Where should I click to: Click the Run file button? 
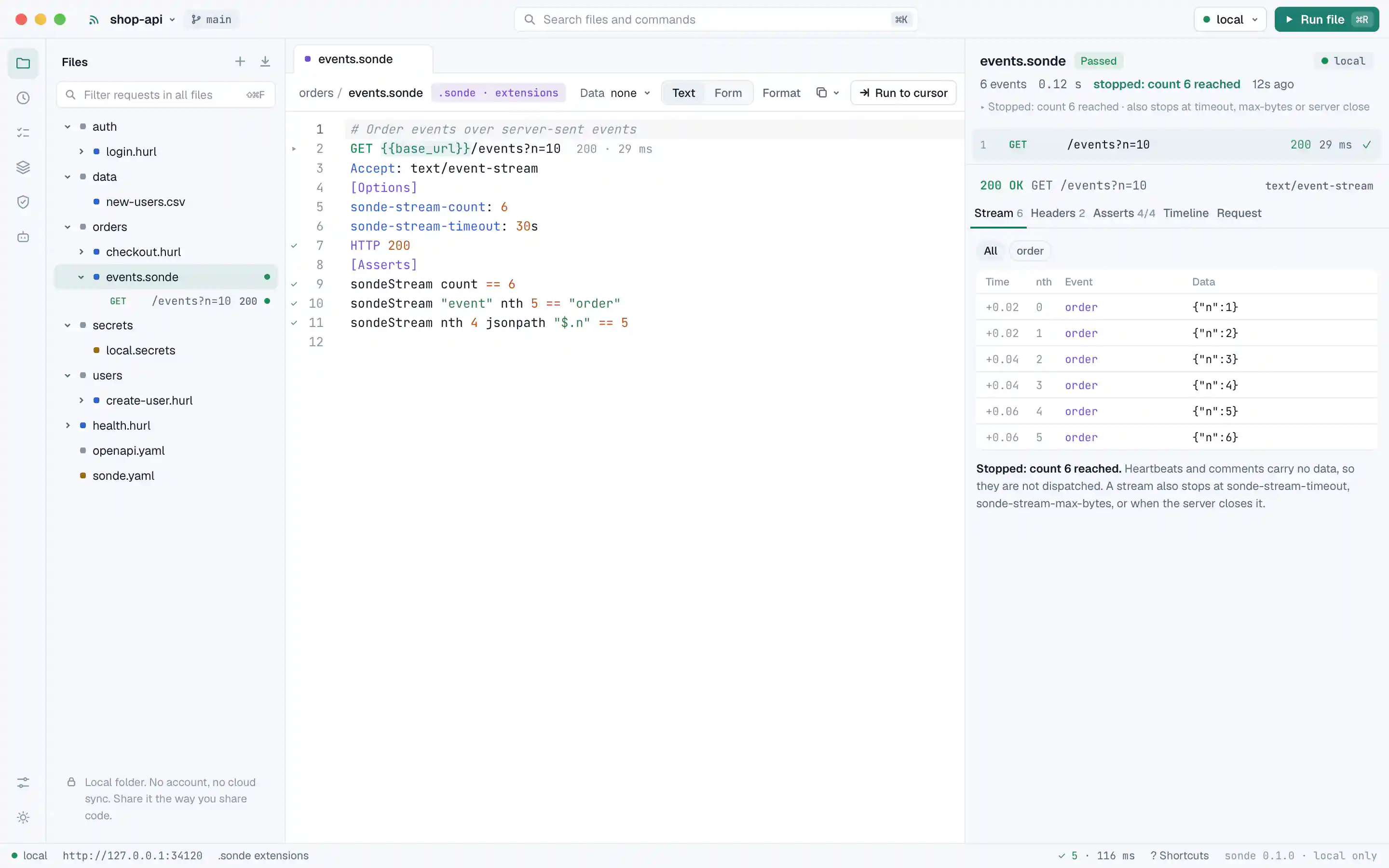point(1326,19)
